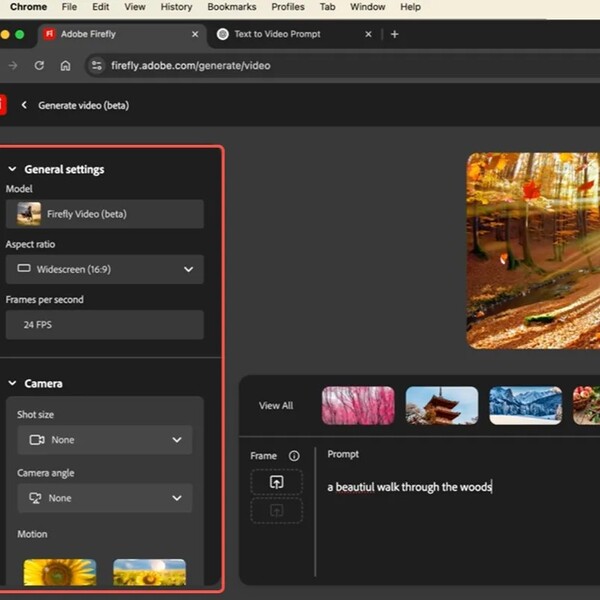
Task: Click the Chrome home icon
Action: click(65, 65)
